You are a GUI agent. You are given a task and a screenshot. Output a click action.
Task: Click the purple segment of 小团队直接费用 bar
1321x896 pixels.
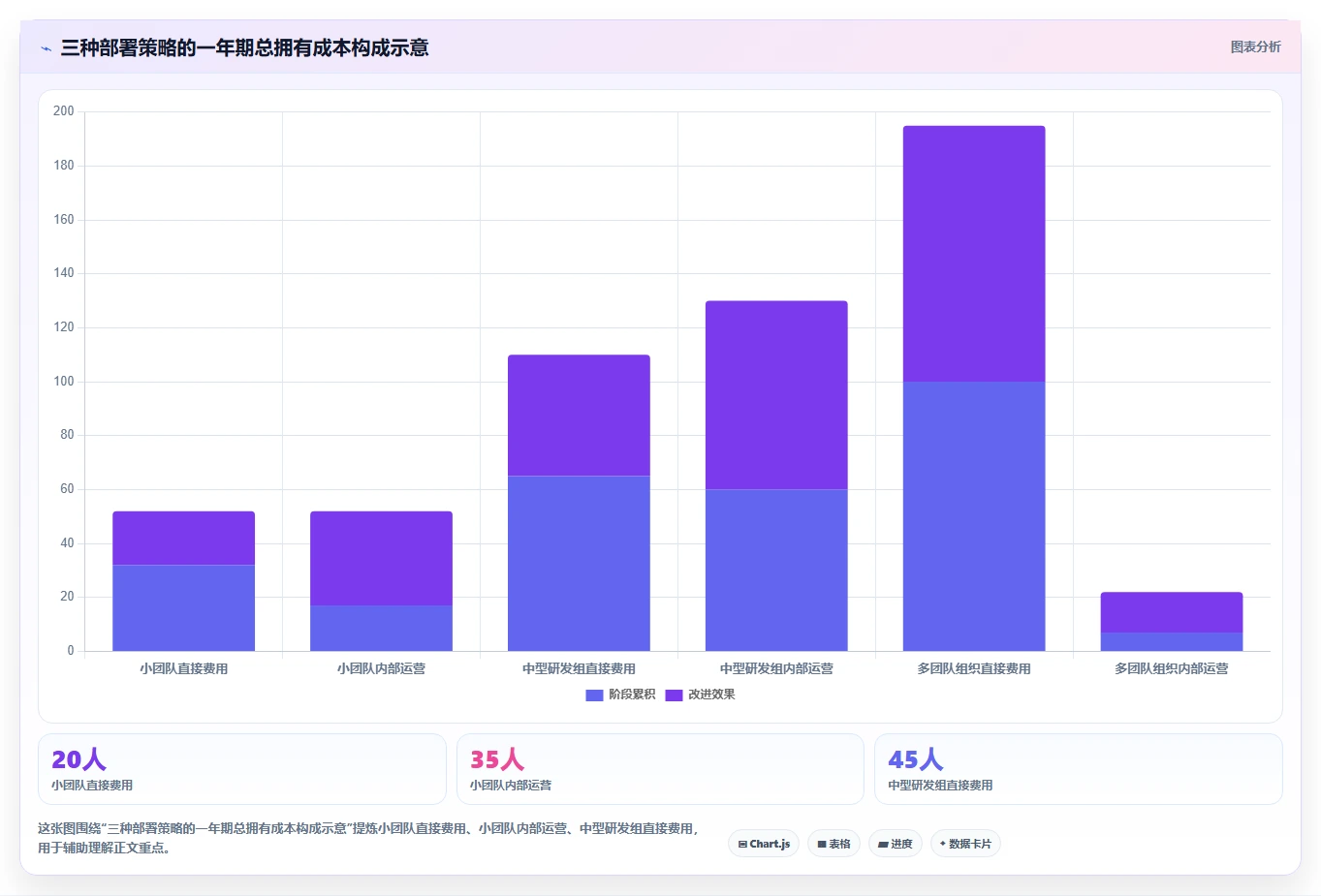point(183,538)
